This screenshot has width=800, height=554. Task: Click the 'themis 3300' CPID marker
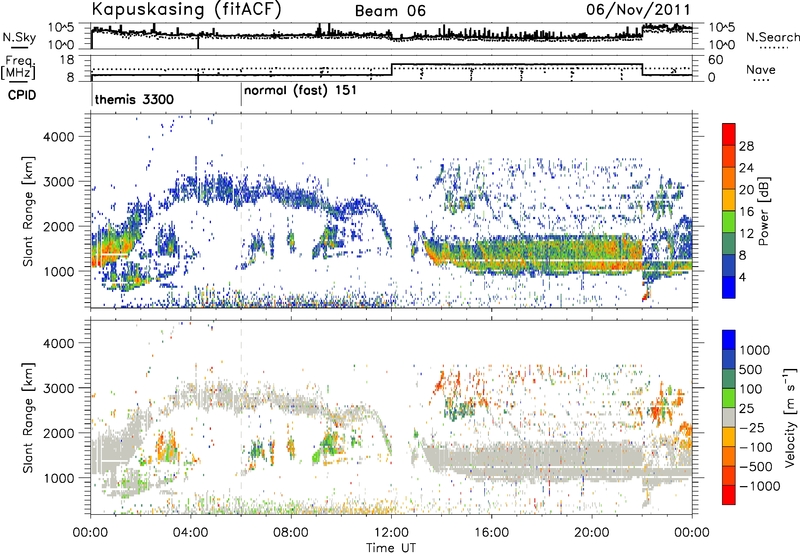coord(134,99)
